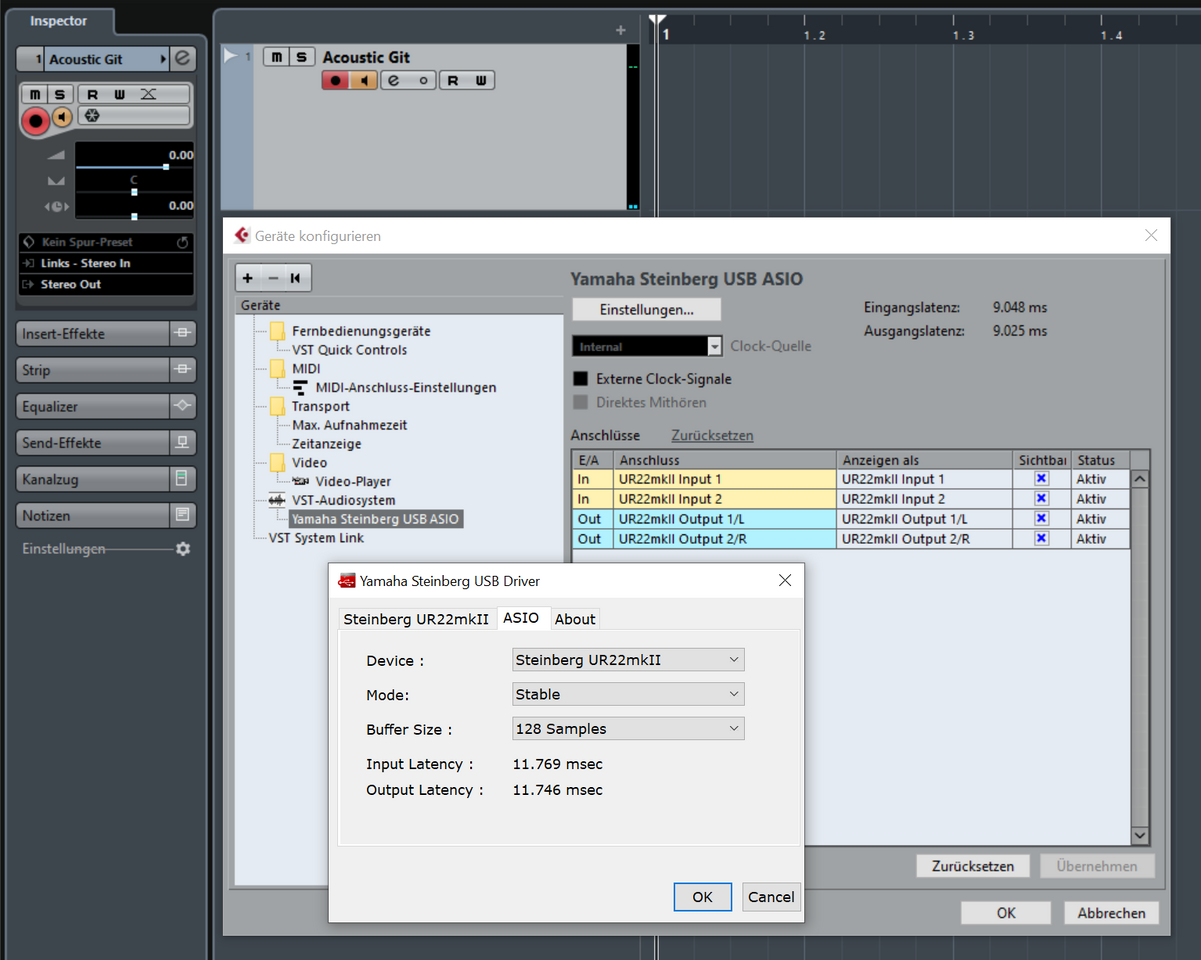Click the ports table scrollbar down arrow

[1140, 834]
